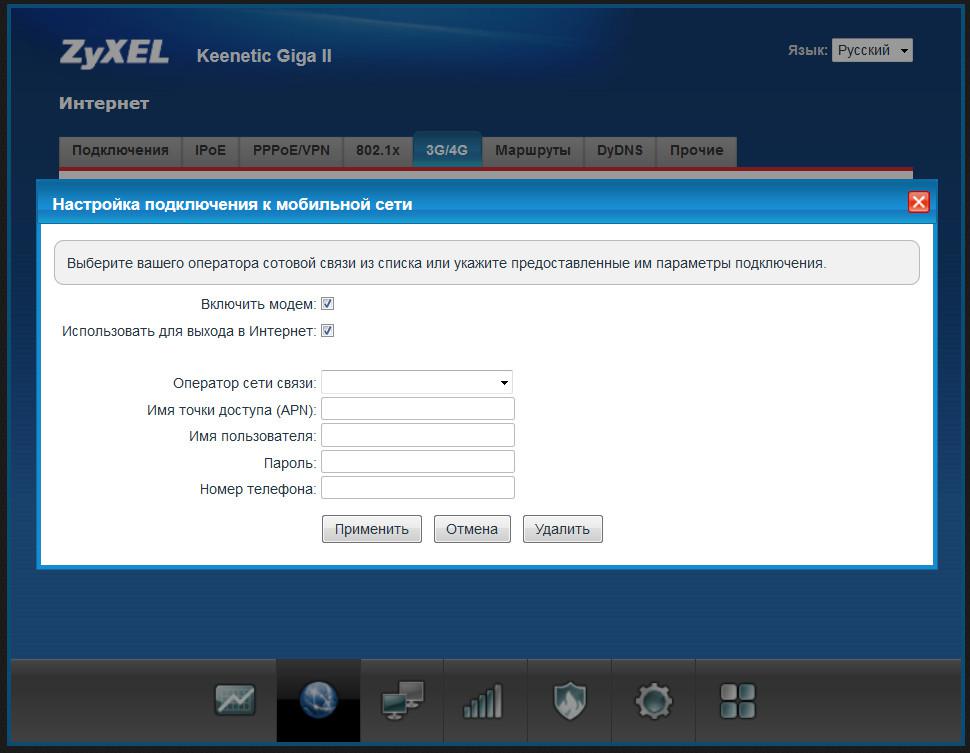970x753 pixels.
Task: Close the mobile network setup dialog
Action: (918, 203)
